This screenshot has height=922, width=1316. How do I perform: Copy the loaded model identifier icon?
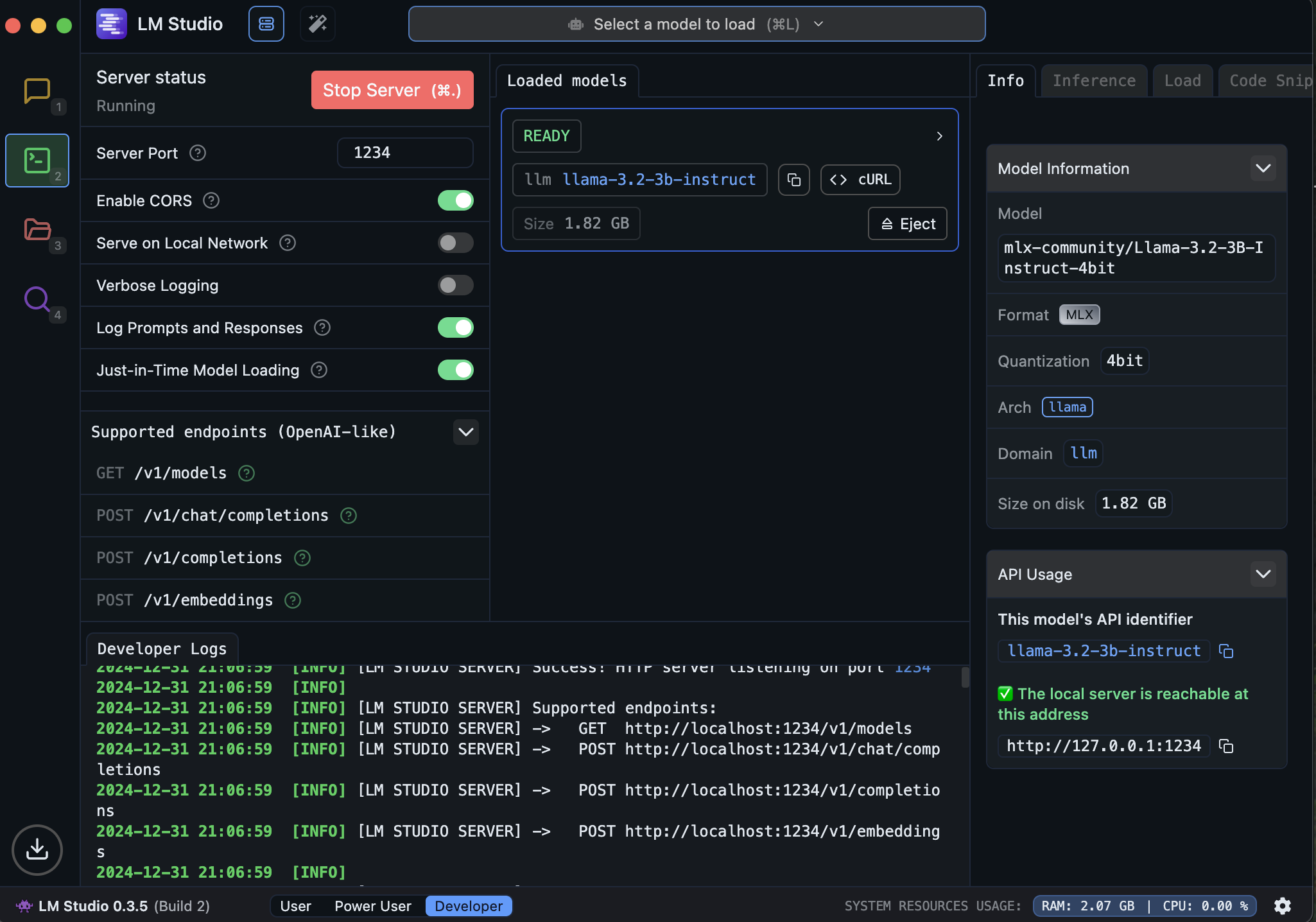tap(794, 180)
